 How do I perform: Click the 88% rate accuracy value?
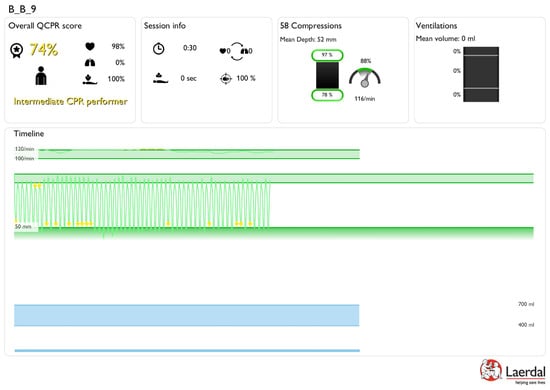(365, 61)
